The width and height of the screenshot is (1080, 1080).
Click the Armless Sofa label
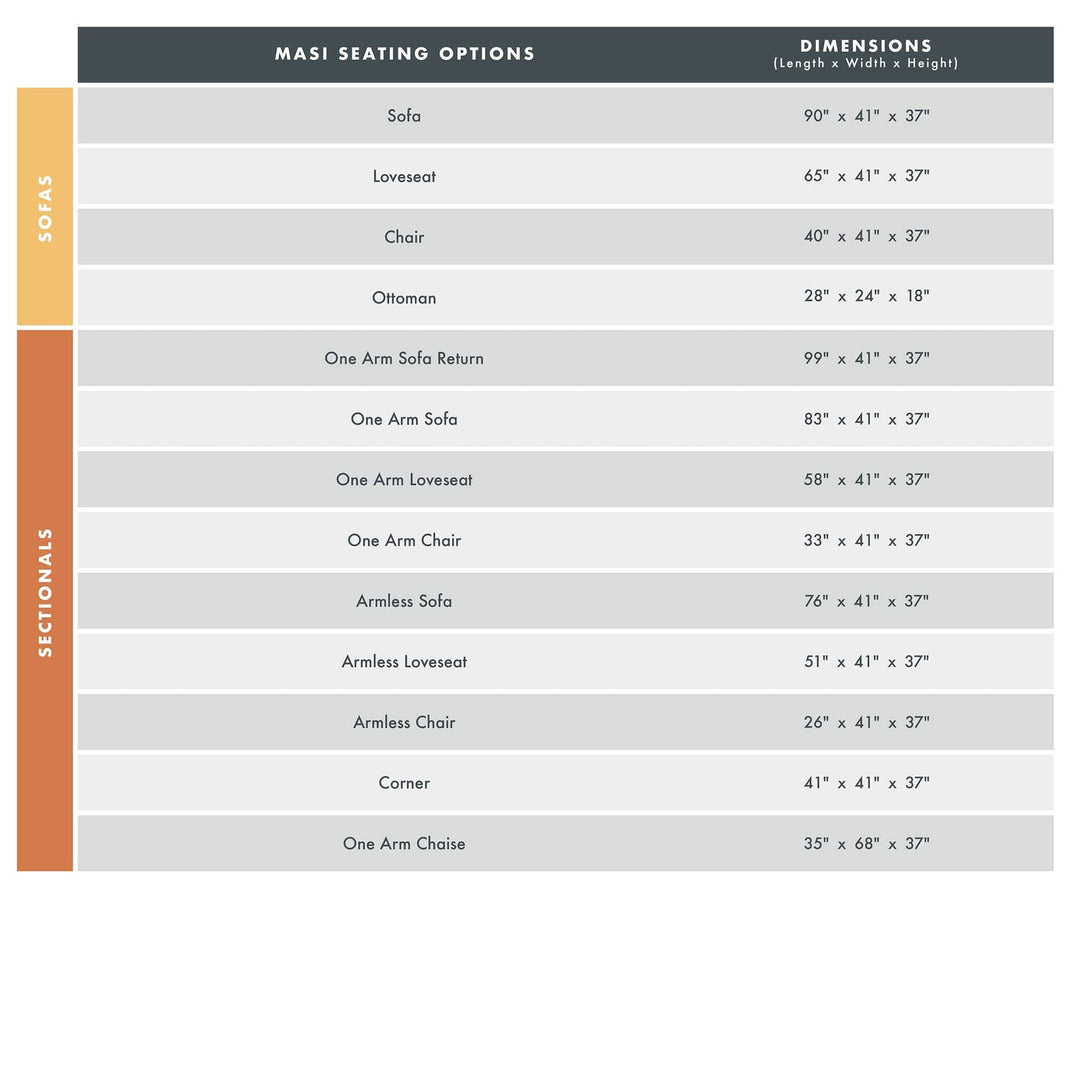[x=404, y=601]
